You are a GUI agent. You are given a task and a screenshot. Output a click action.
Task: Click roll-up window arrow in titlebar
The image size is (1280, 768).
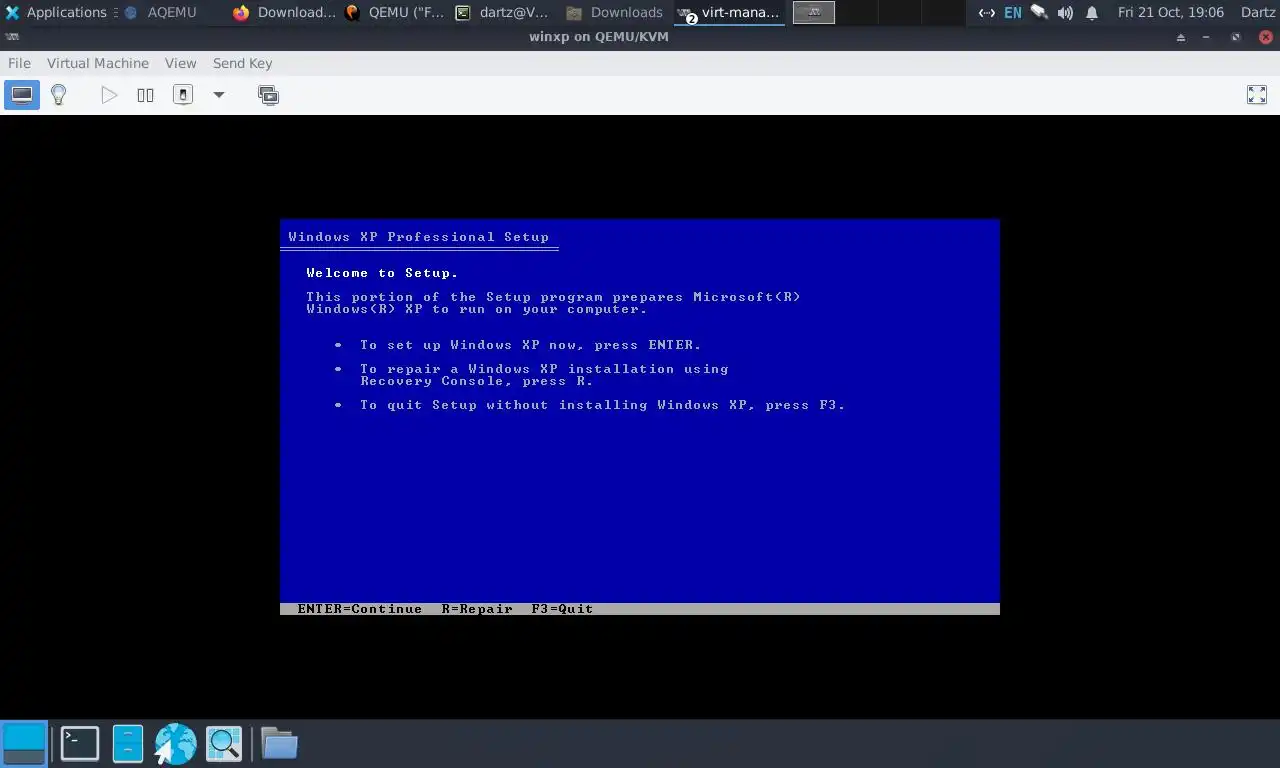(1181, 37)
